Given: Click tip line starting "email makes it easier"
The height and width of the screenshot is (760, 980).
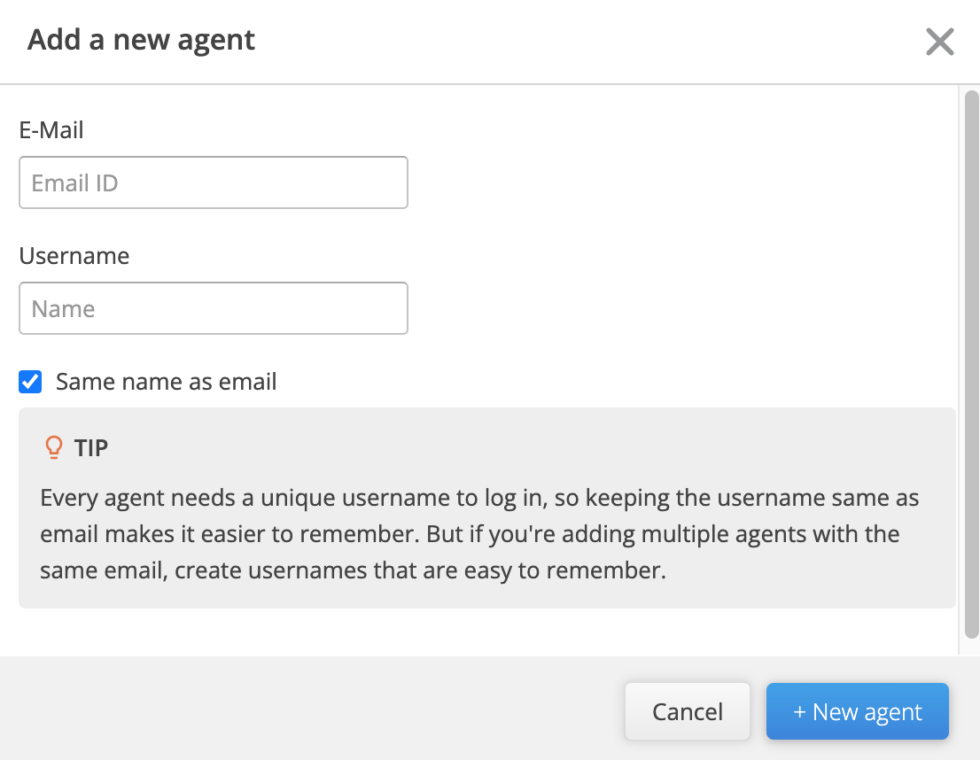Looking at the screenshot, I should pyautogui.click(x=469, y=534).
